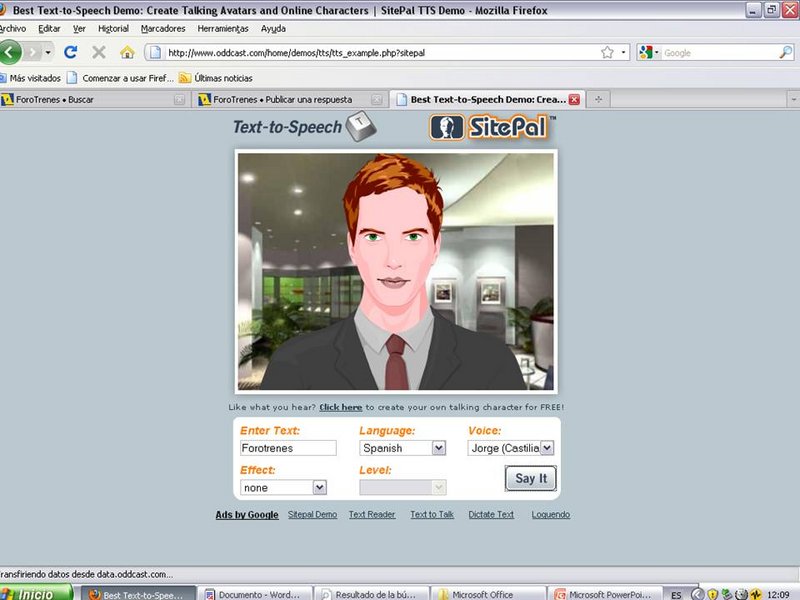Switch to Resultado de la búsqueda taskbar window
The image size is (800, 600).
(372, 594)
